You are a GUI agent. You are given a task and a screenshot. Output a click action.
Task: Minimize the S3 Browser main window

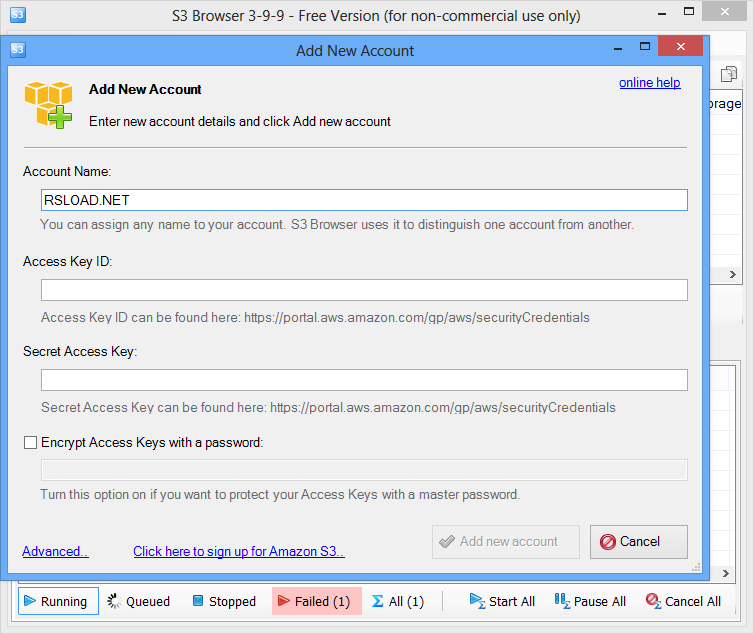point(662,13)
